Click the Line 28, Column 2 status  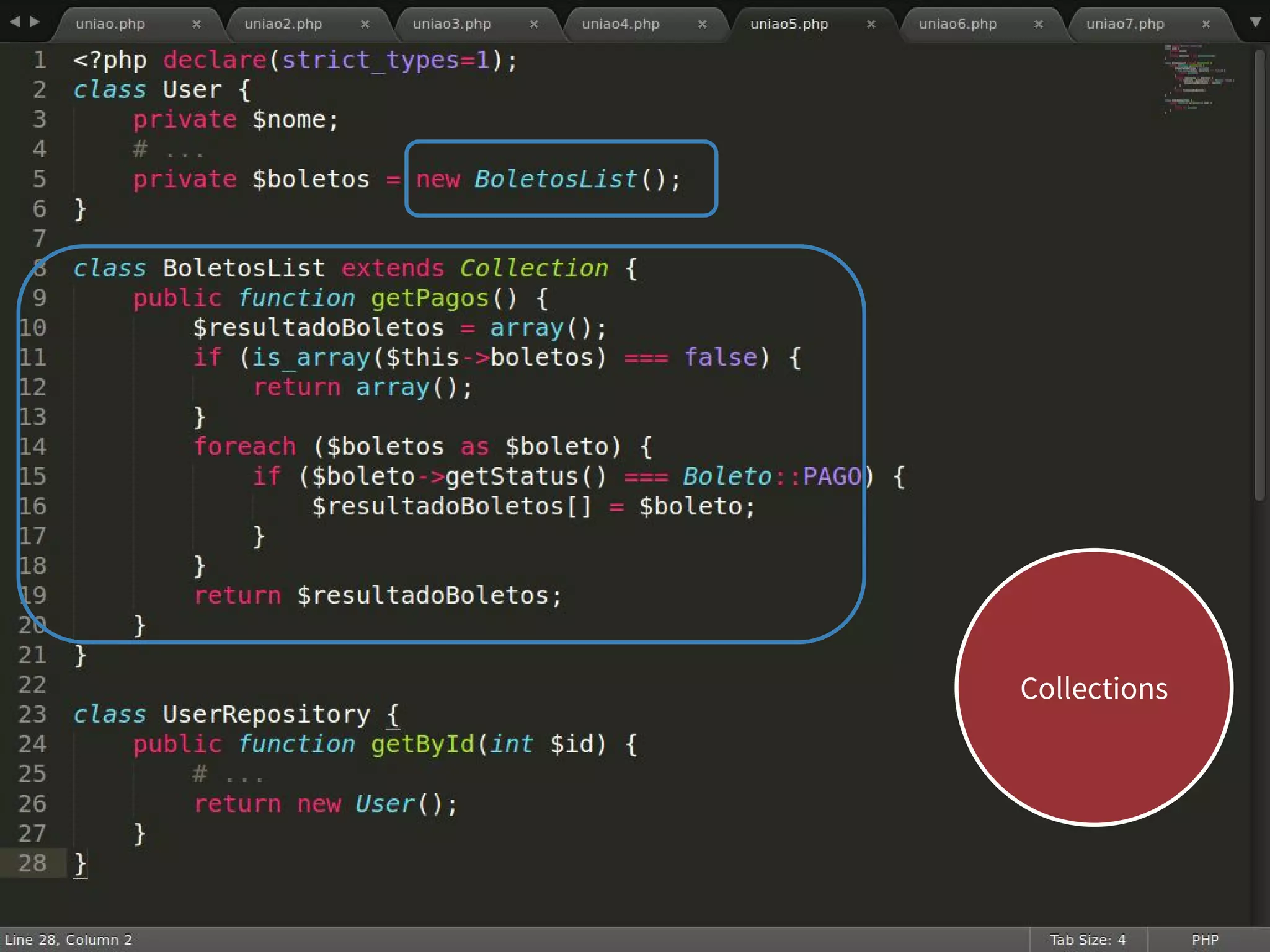(x=69, y=940)
